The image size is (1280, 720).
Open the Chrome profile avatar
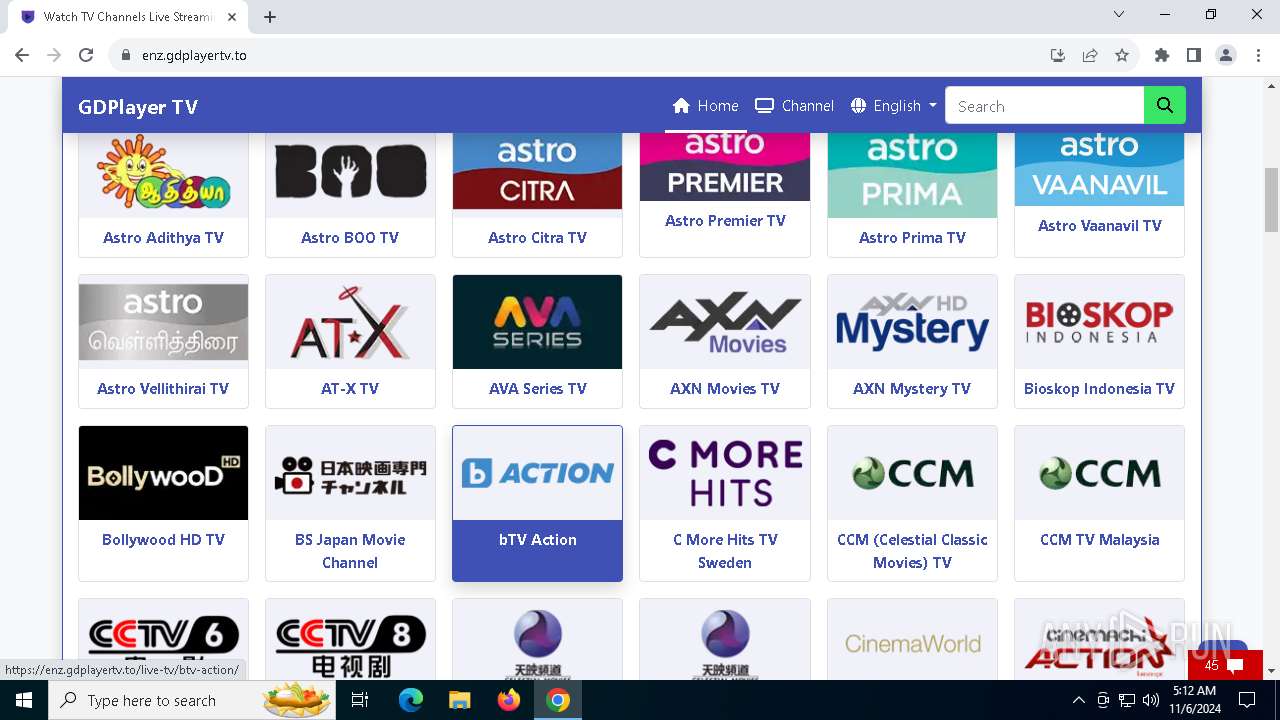1226,55
